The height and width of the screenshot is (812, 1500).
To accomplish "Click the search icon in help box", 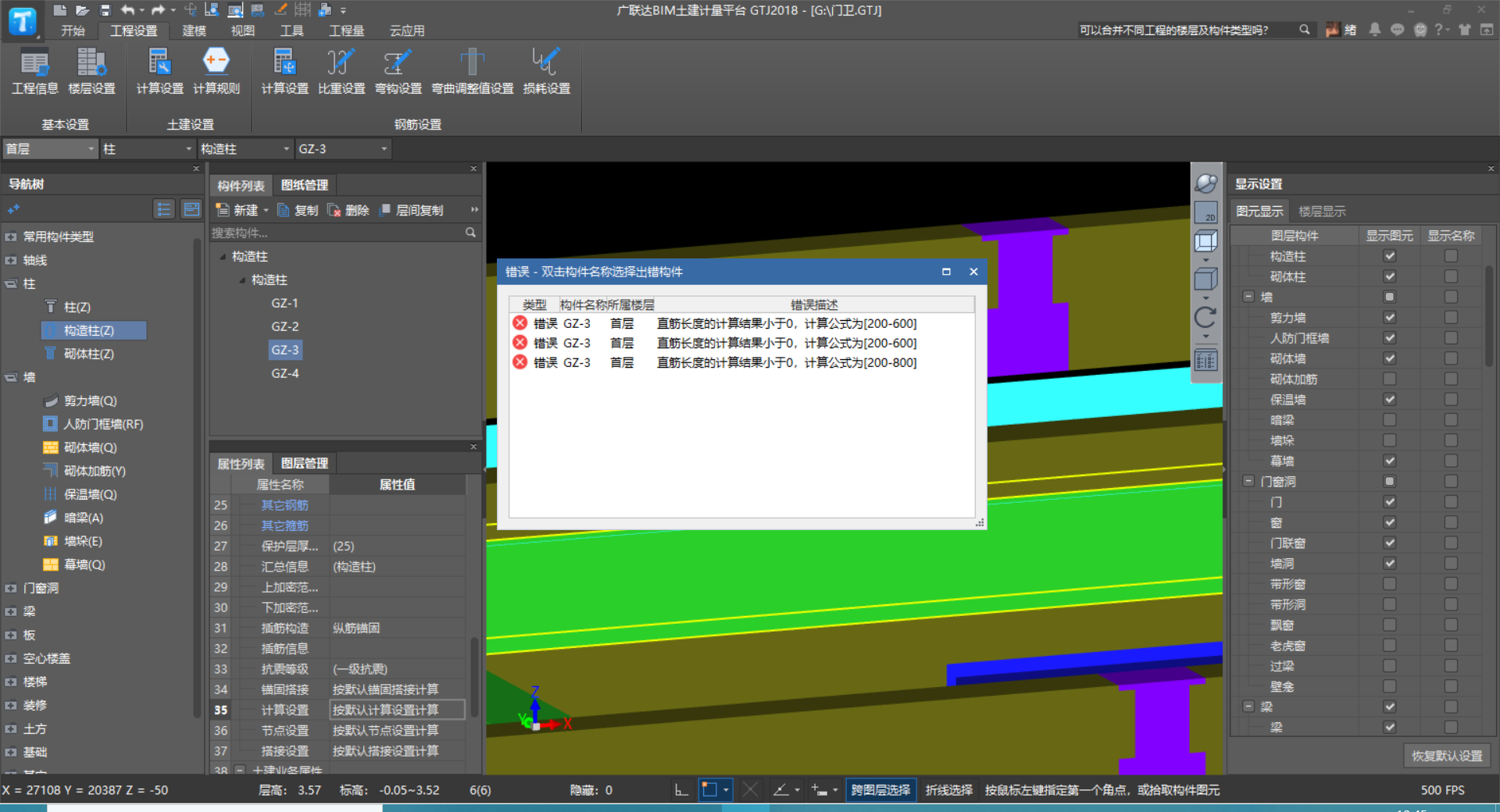I will [1304, 30].
